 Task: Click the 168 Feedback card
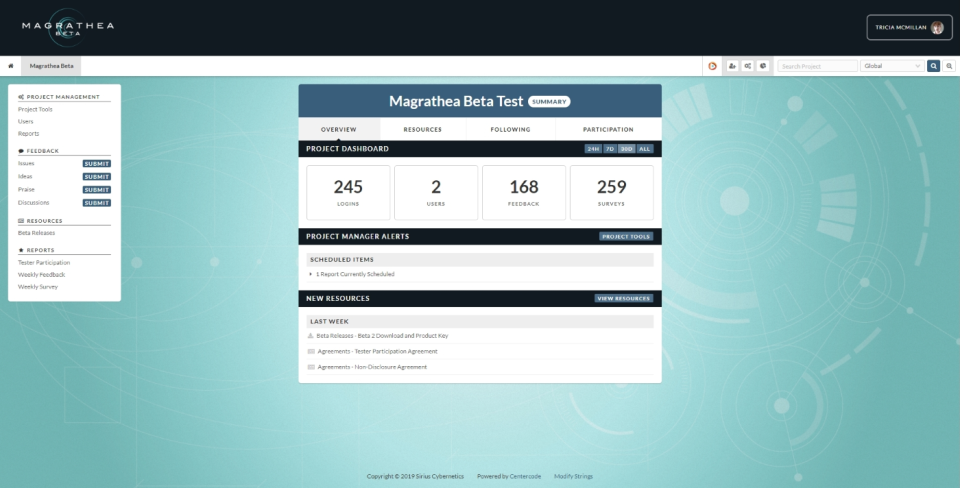tap(524, 192)
